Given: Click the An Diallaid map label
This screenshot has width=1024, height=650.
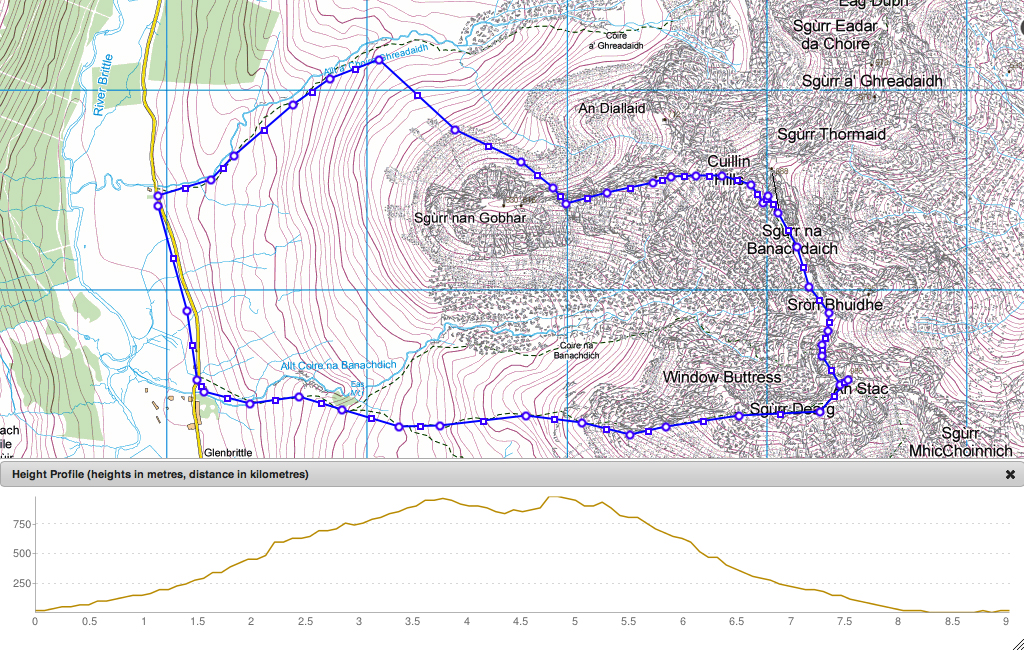Looking at the screenshot, I should tap(612, 108).
